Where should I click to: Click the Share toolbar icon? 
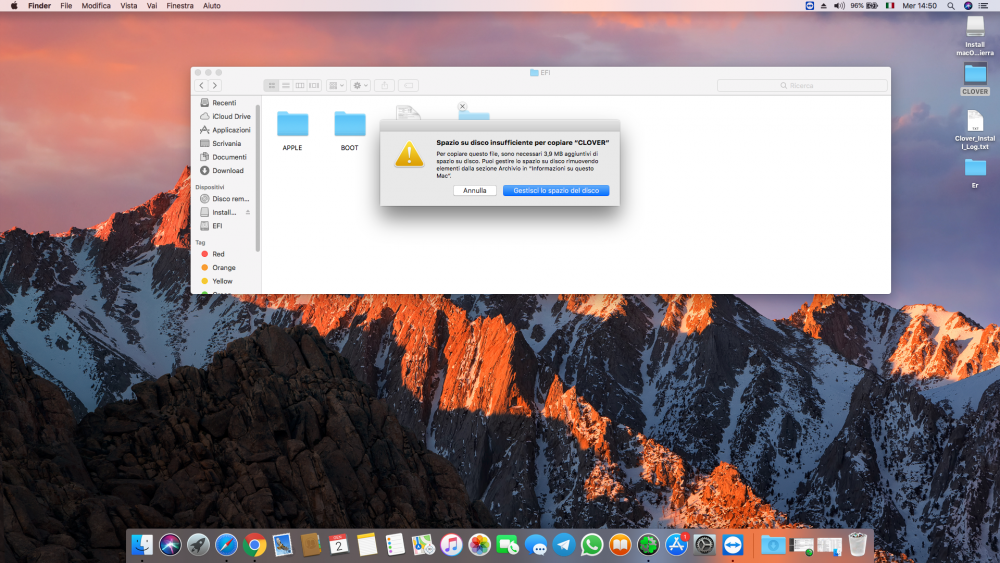pos(385,85)
